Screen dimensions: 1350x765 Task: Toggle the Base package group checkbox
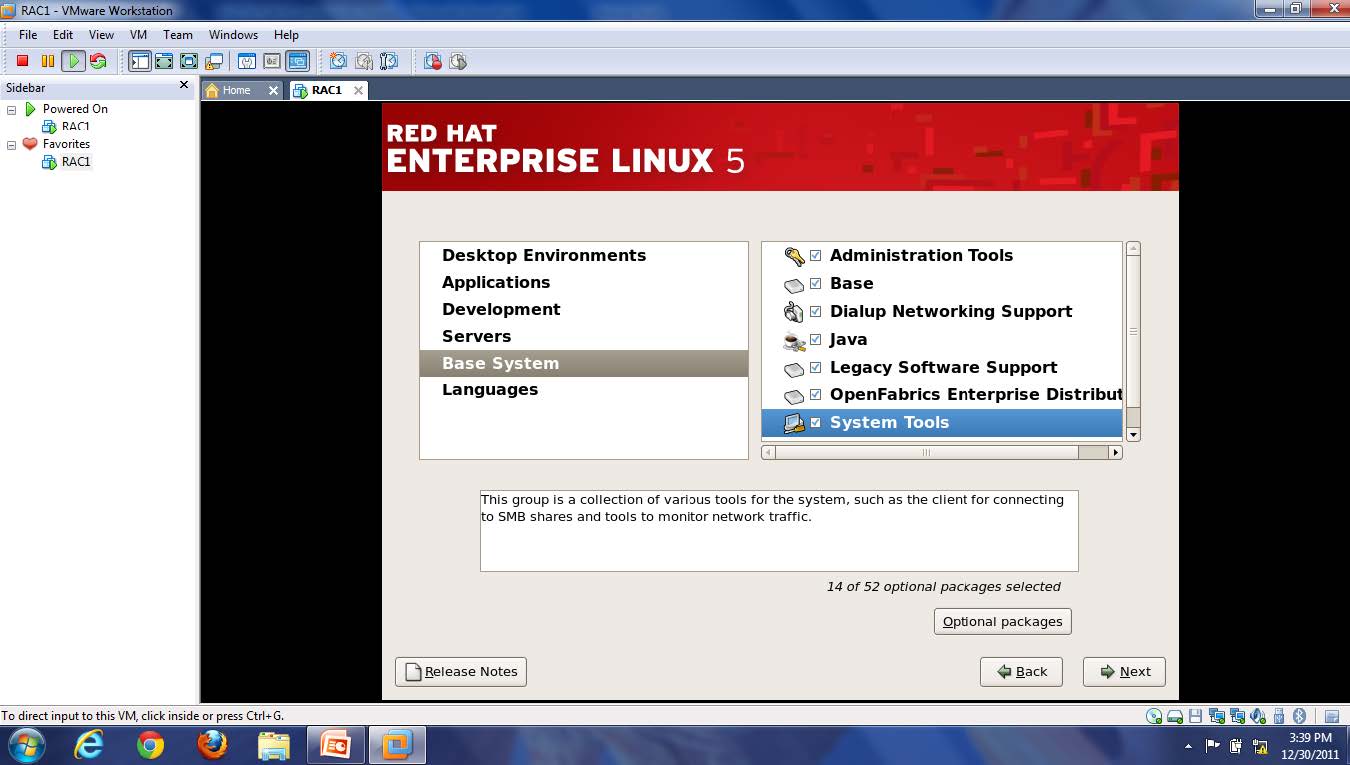(x=815, y=284)
